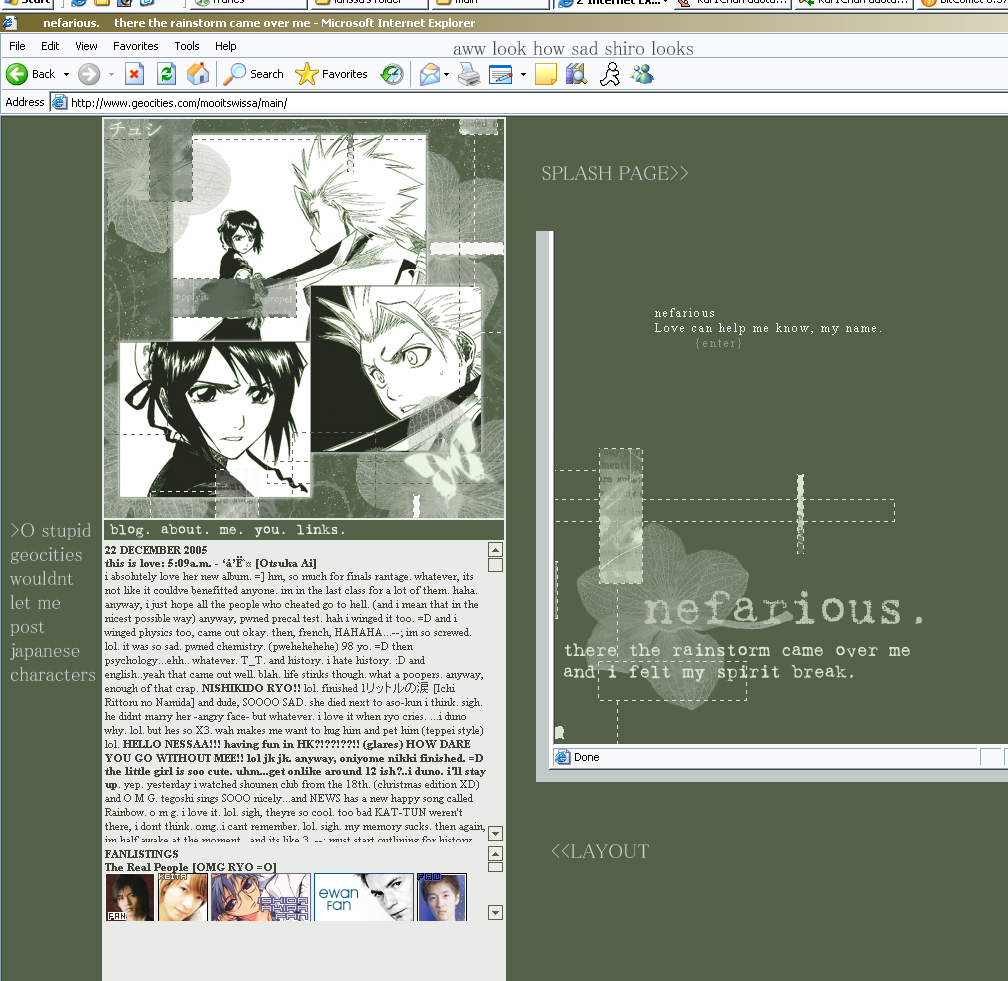Click the Fanlistings frame scrollbar thumb
This screenshot has height=981, width=1008.
[495, 867]
